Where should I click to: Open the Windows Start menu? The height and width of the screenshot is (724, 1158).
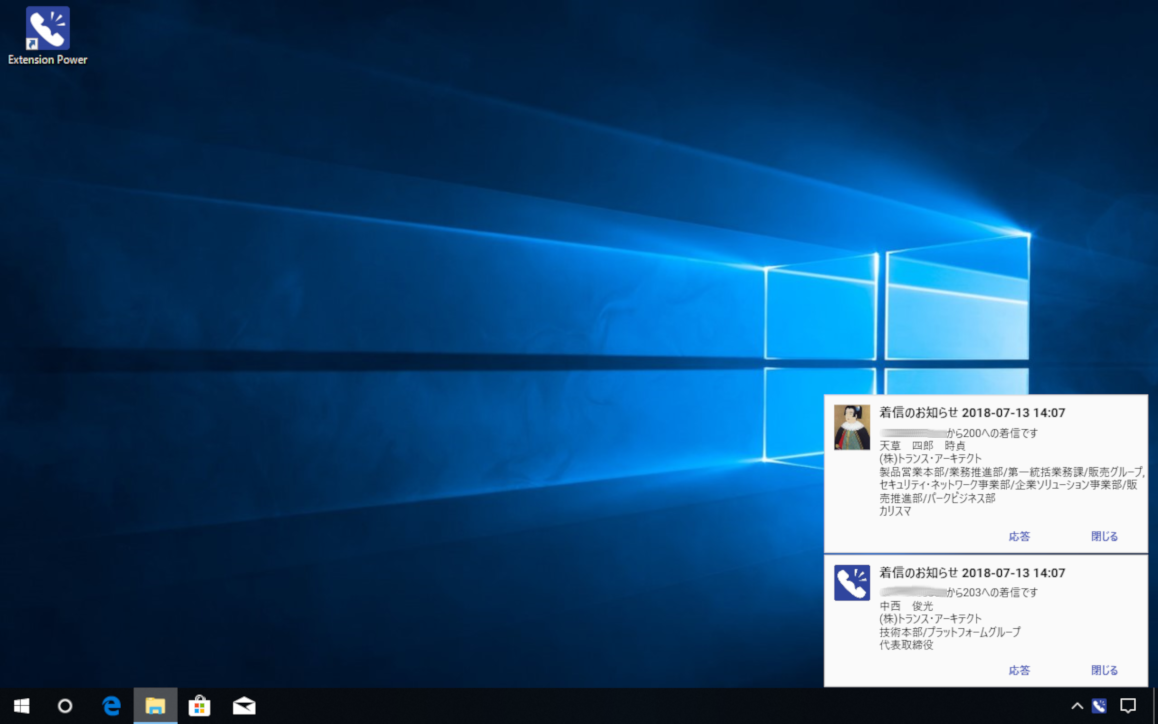click(x=21, y=706)
